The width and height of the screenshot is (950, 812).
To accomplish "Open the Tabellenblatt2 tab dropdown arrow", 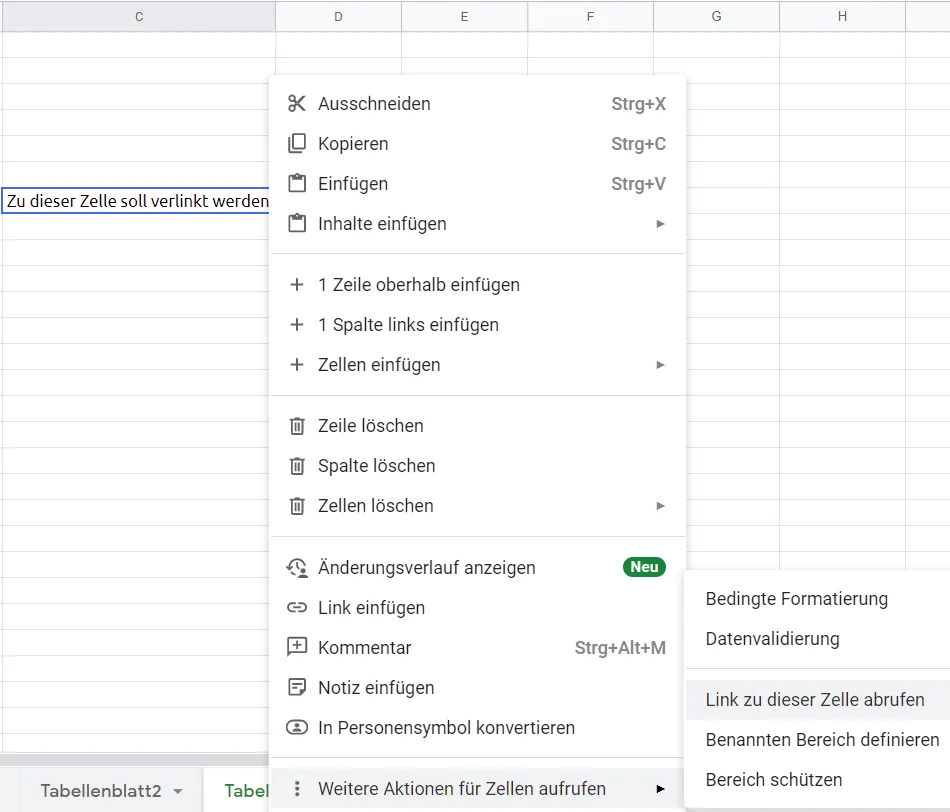I will (x=178, y=791).
